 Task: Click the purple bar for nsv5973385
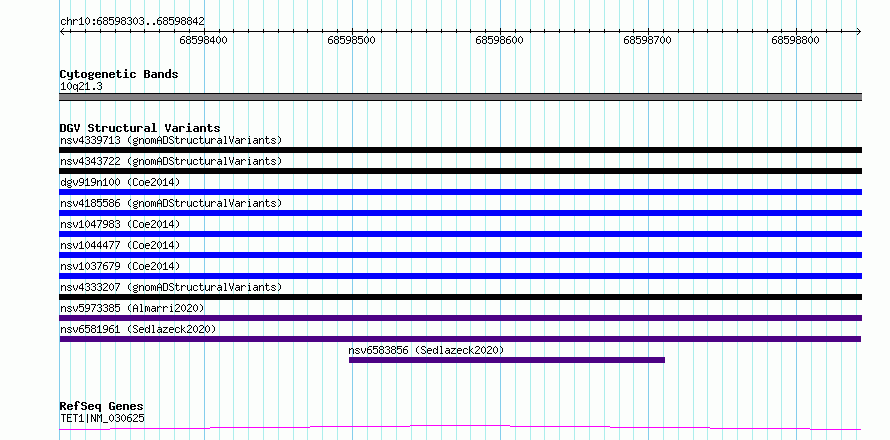click(x=460, y=318)
